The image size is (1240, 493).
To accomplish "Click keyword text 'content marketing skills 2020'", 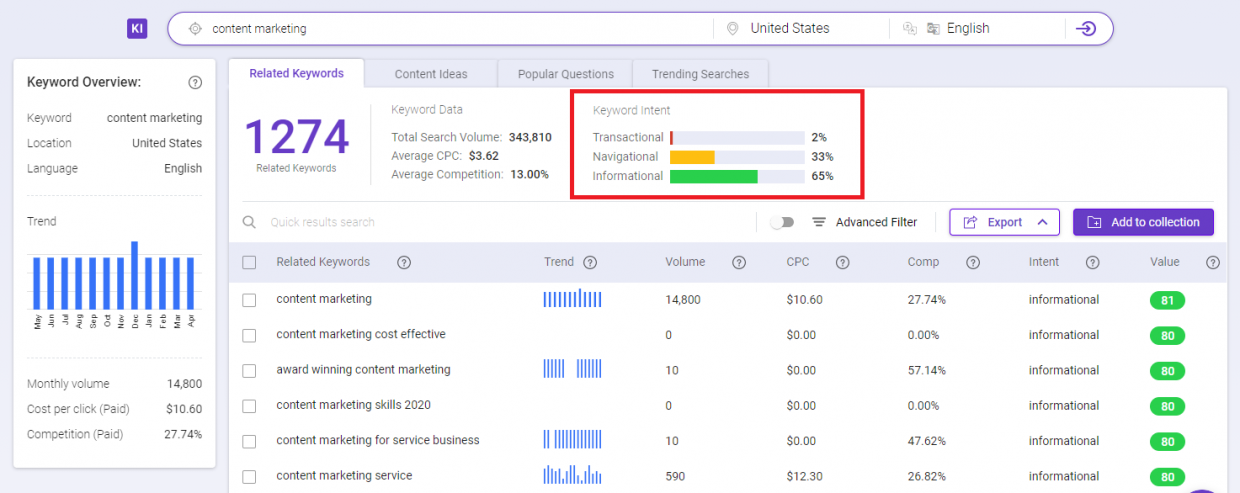I will (x=354, y=405).
